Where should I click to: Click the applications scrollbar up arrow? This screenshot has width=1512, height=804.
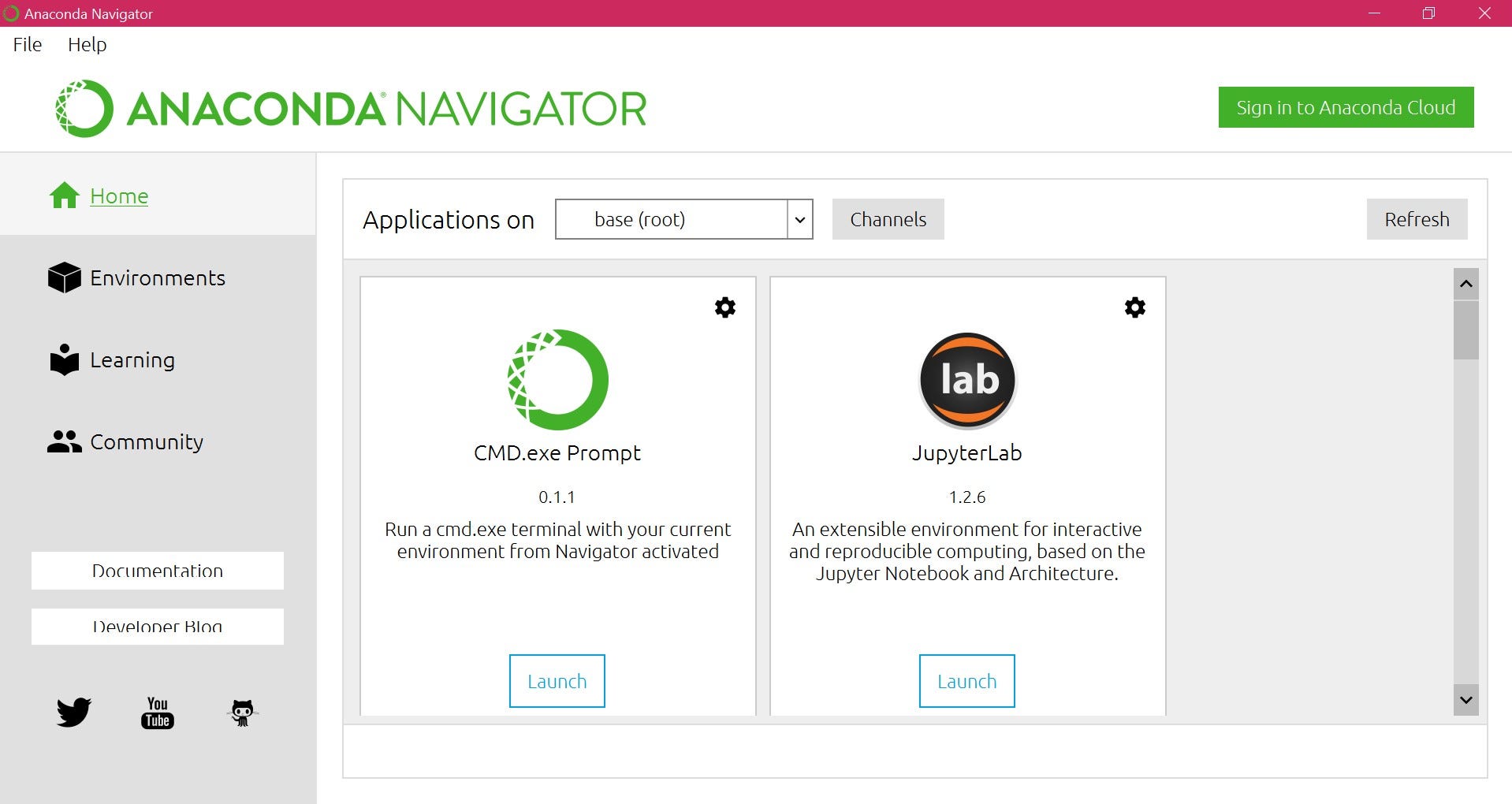coord(1466,284)
